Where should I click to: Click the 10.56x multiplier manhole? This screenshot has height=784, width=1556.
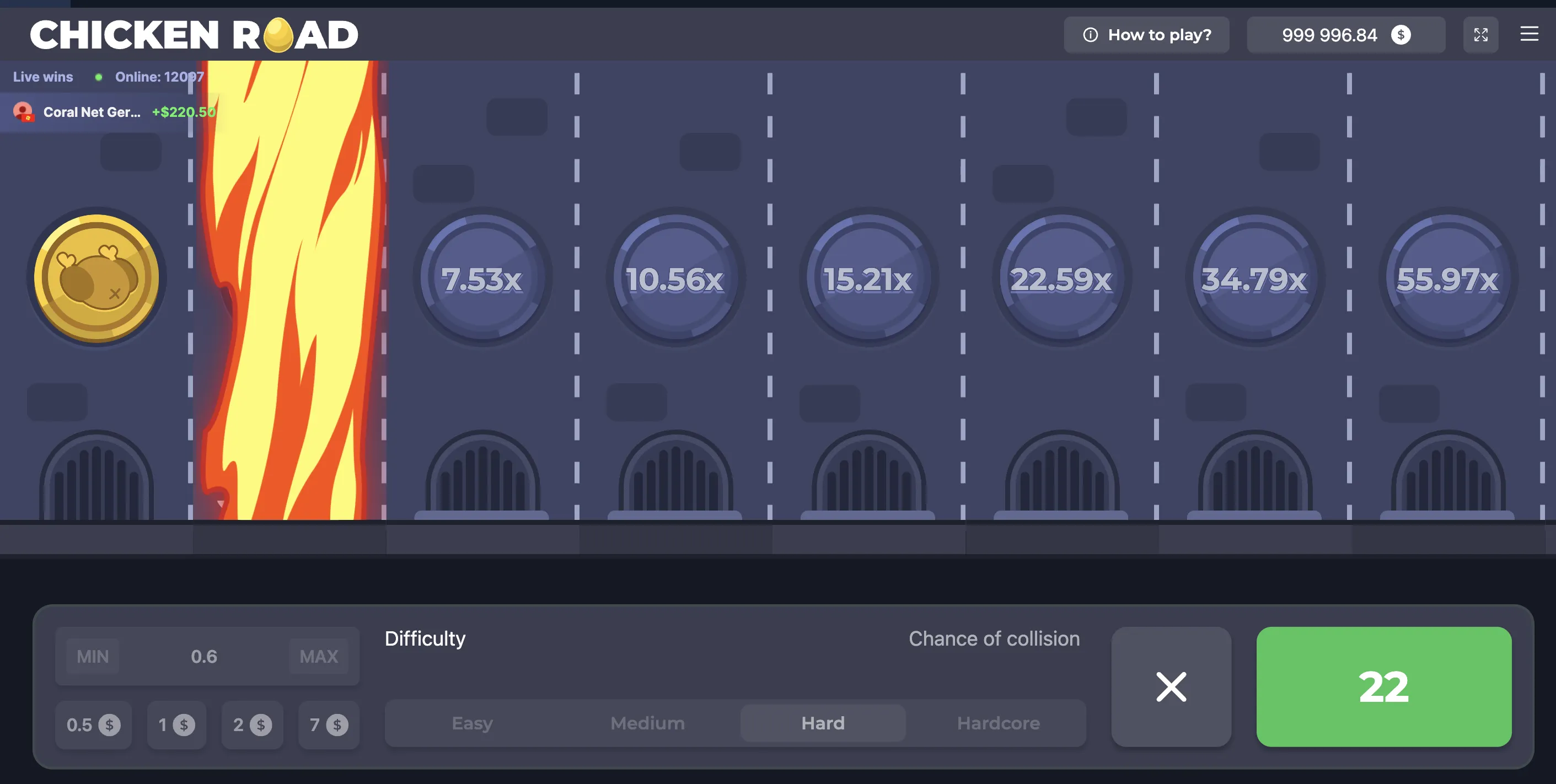click(x=675, y=278)
